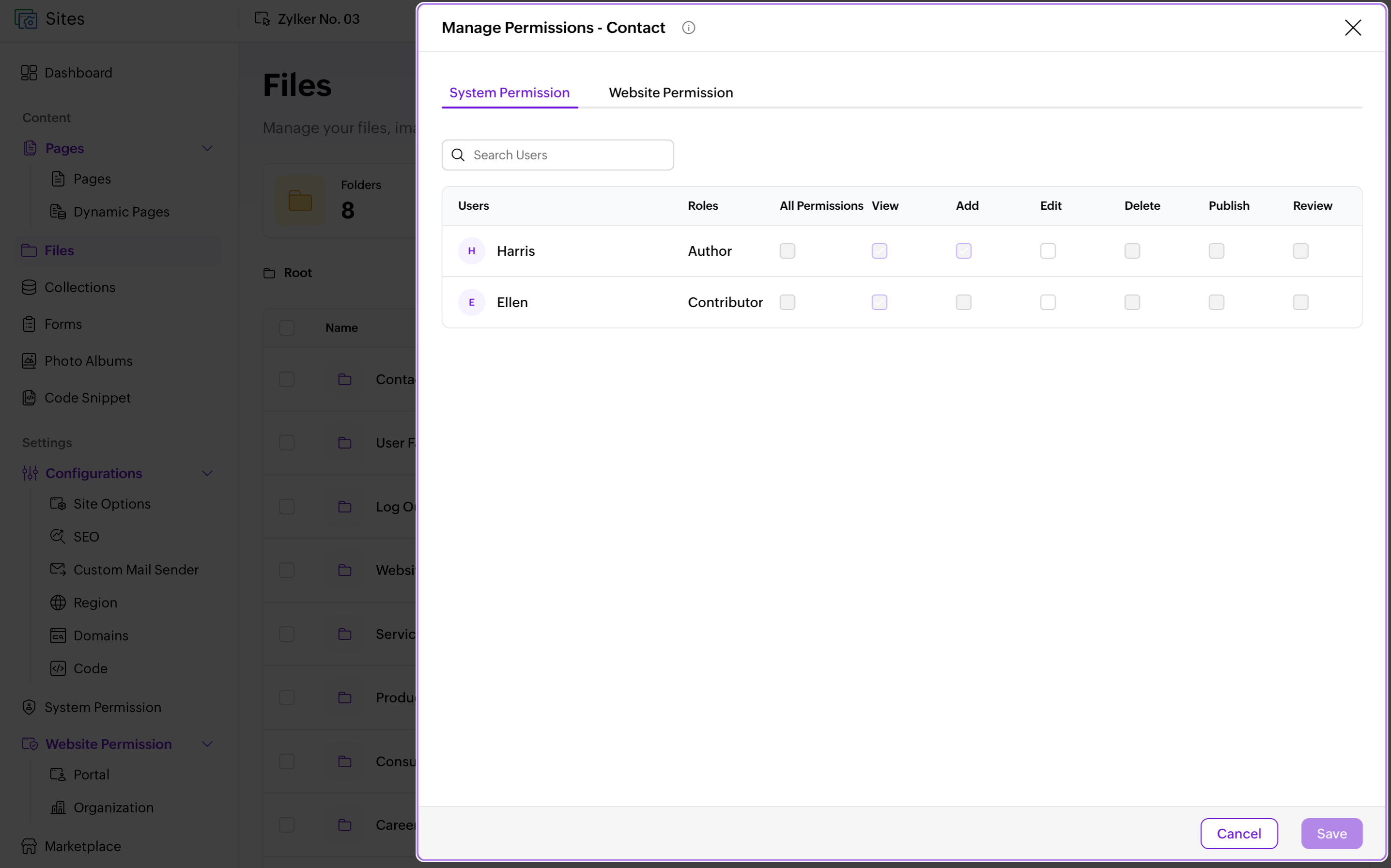
Task: Uncheck View permission for Harris
Action: (x=879, y=251)
